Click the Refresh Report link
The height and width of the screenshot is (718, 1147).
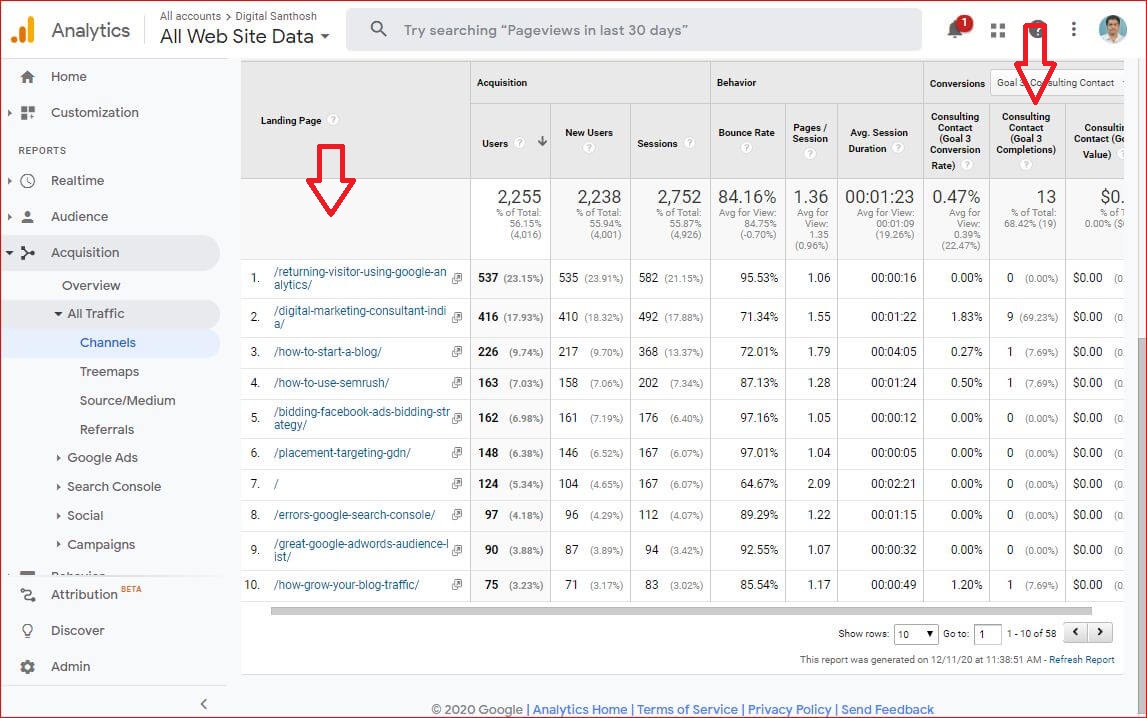1081,660
